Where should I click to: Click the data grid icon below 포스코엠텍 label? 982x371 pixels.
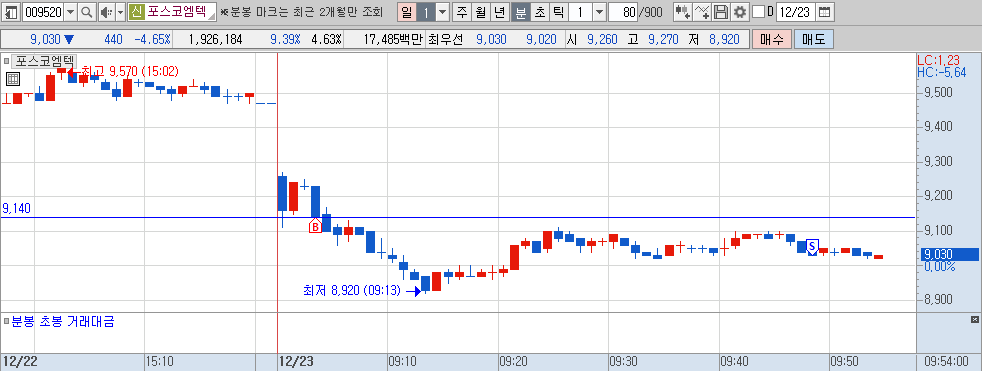[x=13, y=78]
